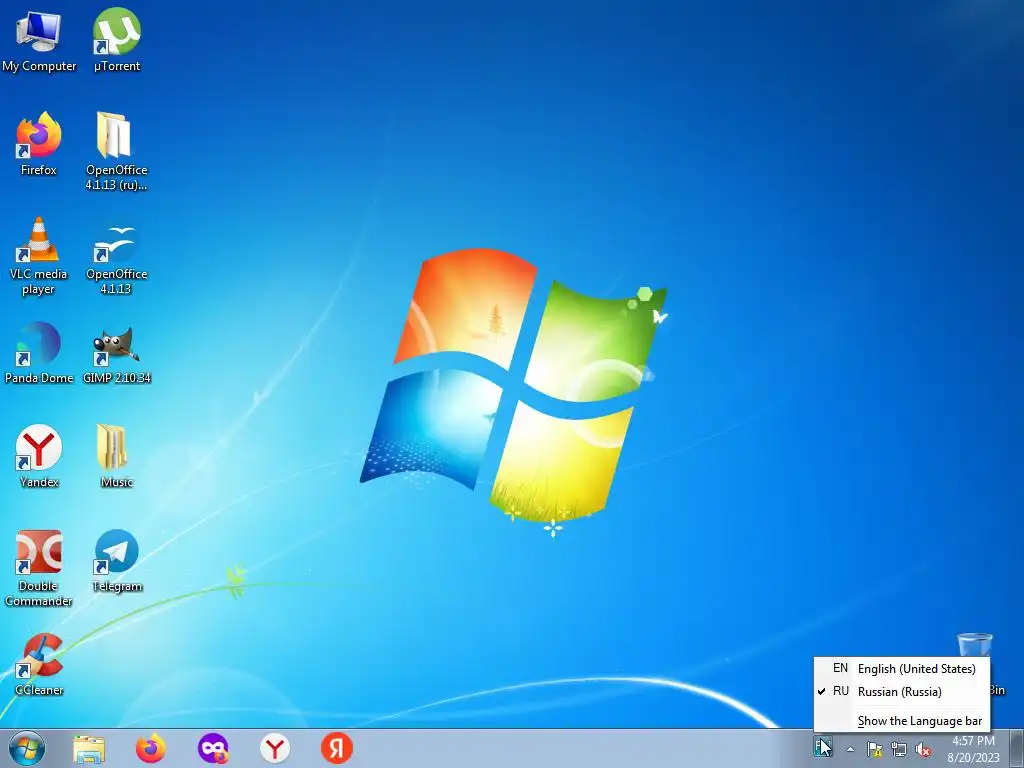
Task: Select the GIMP 2.10.34 desktop shortcut
Action: [117, 355]
